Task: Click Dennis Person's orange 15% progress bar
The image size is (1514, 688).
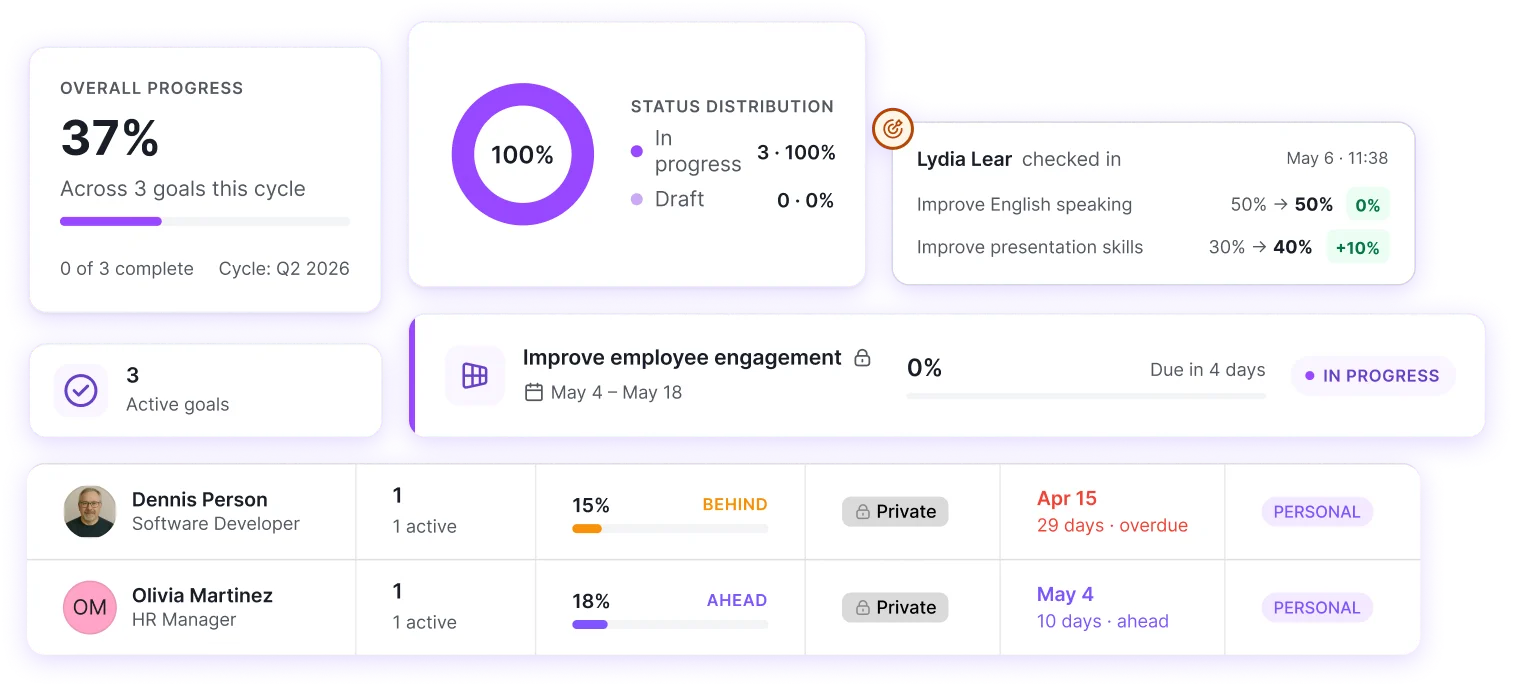Action: pos(670,528)
